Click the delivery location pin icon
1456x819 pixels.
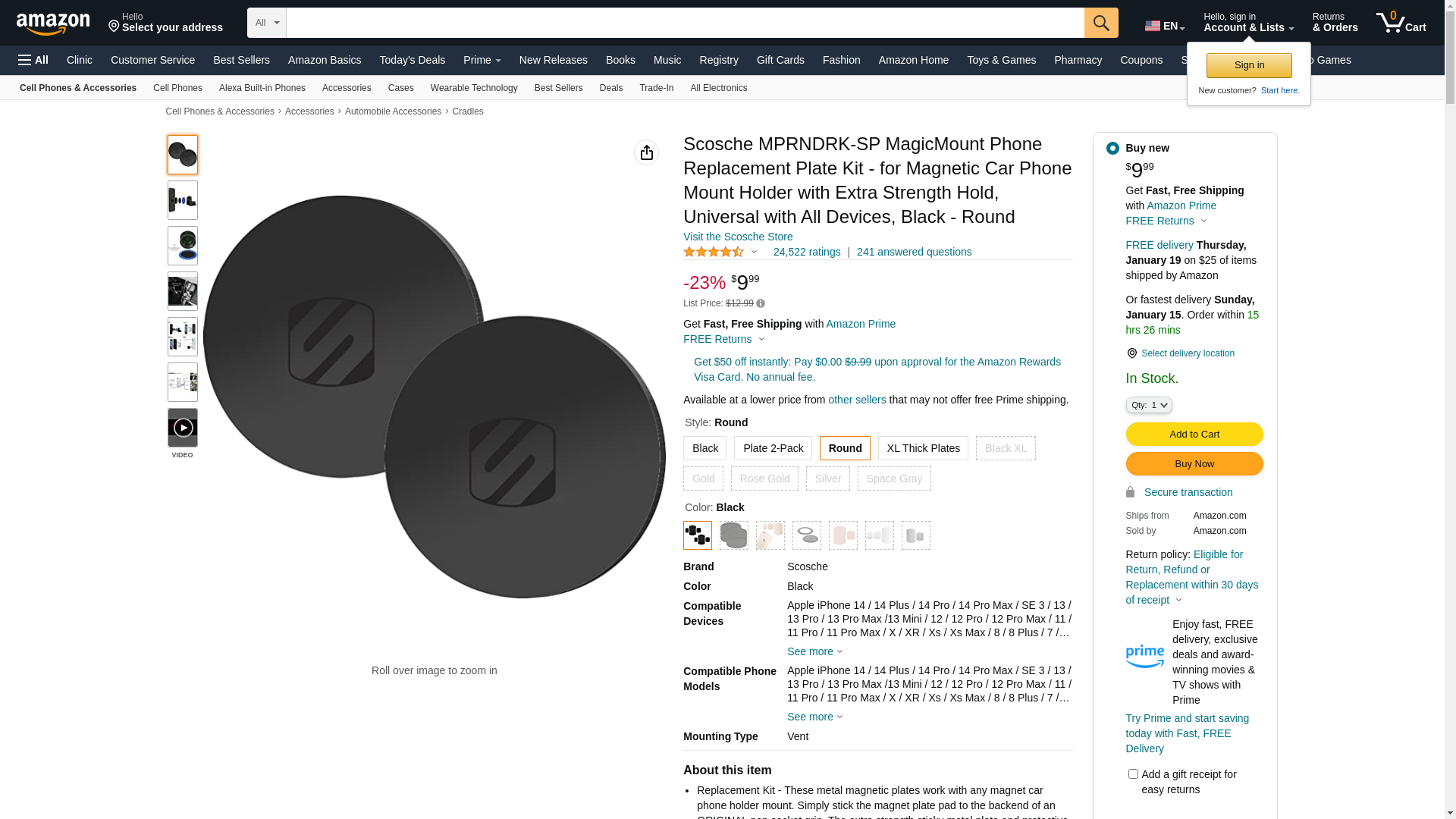[1131, 353]
